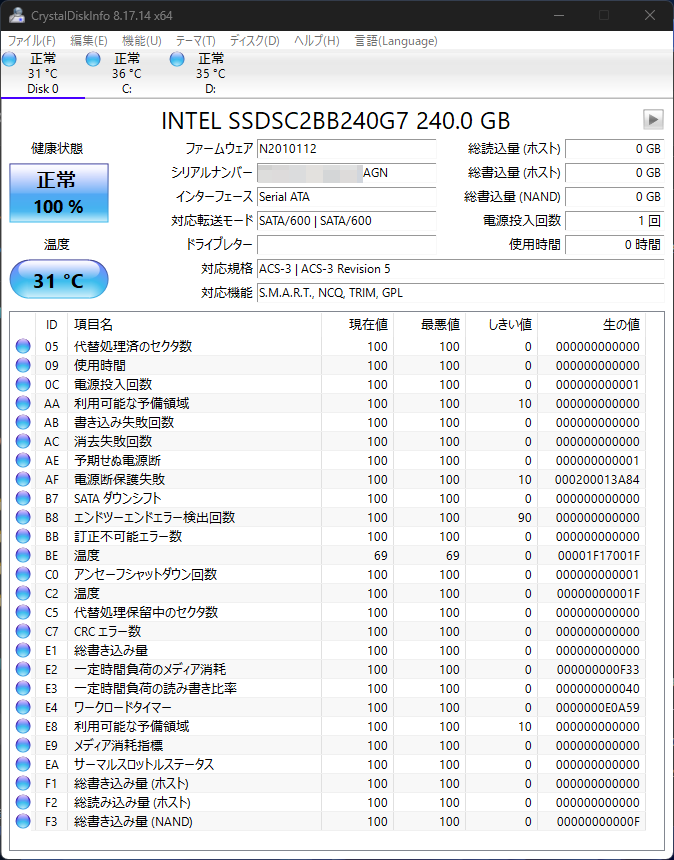Image resolution: width=674 pixels, height=860 pixels.
Task: Click the 現在値 column header
Action: (x=357, y=325)
